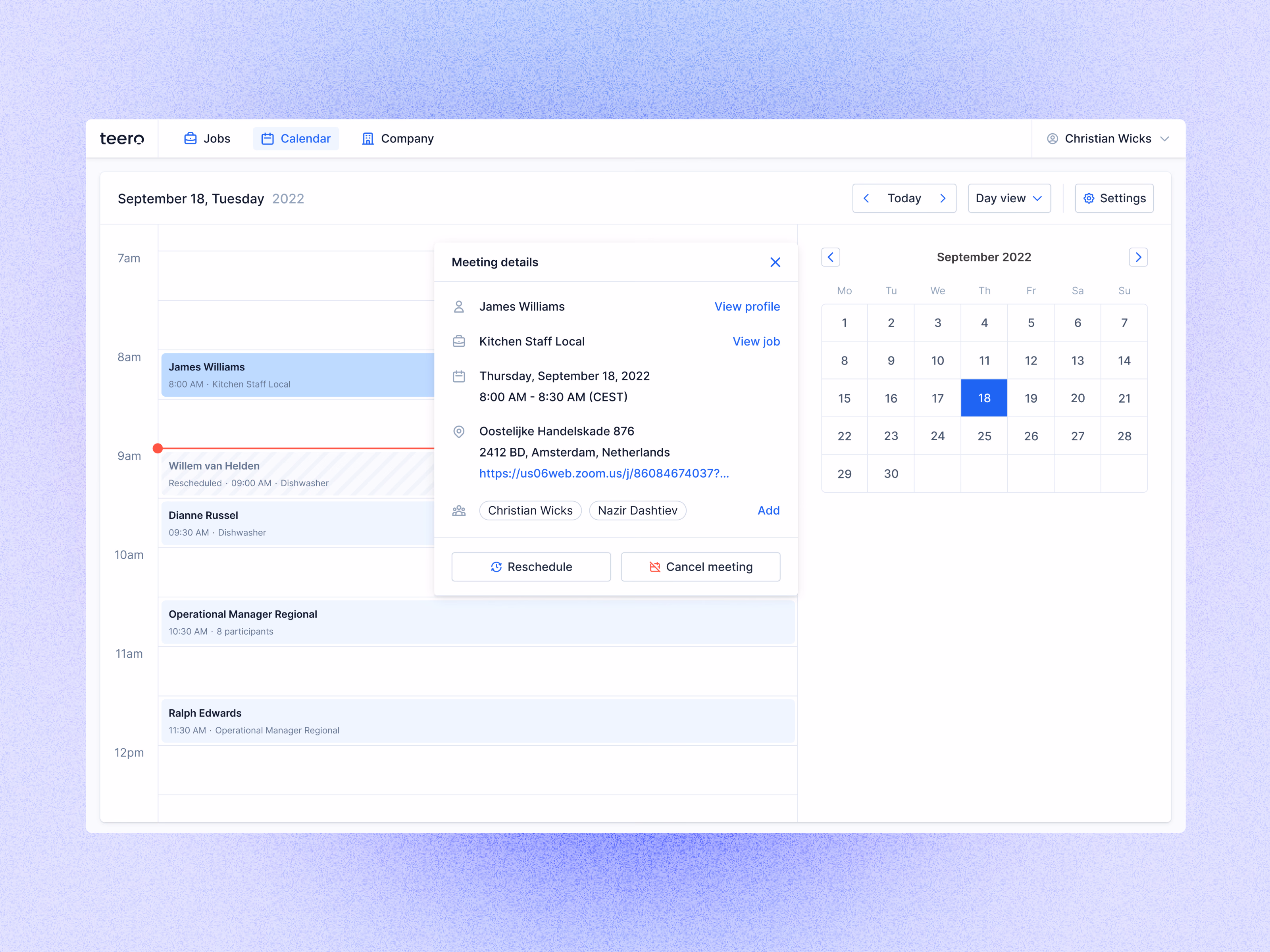Open the Jobs tab
Viewport: 1270px width, 952px height.
(x=207, y=138)
